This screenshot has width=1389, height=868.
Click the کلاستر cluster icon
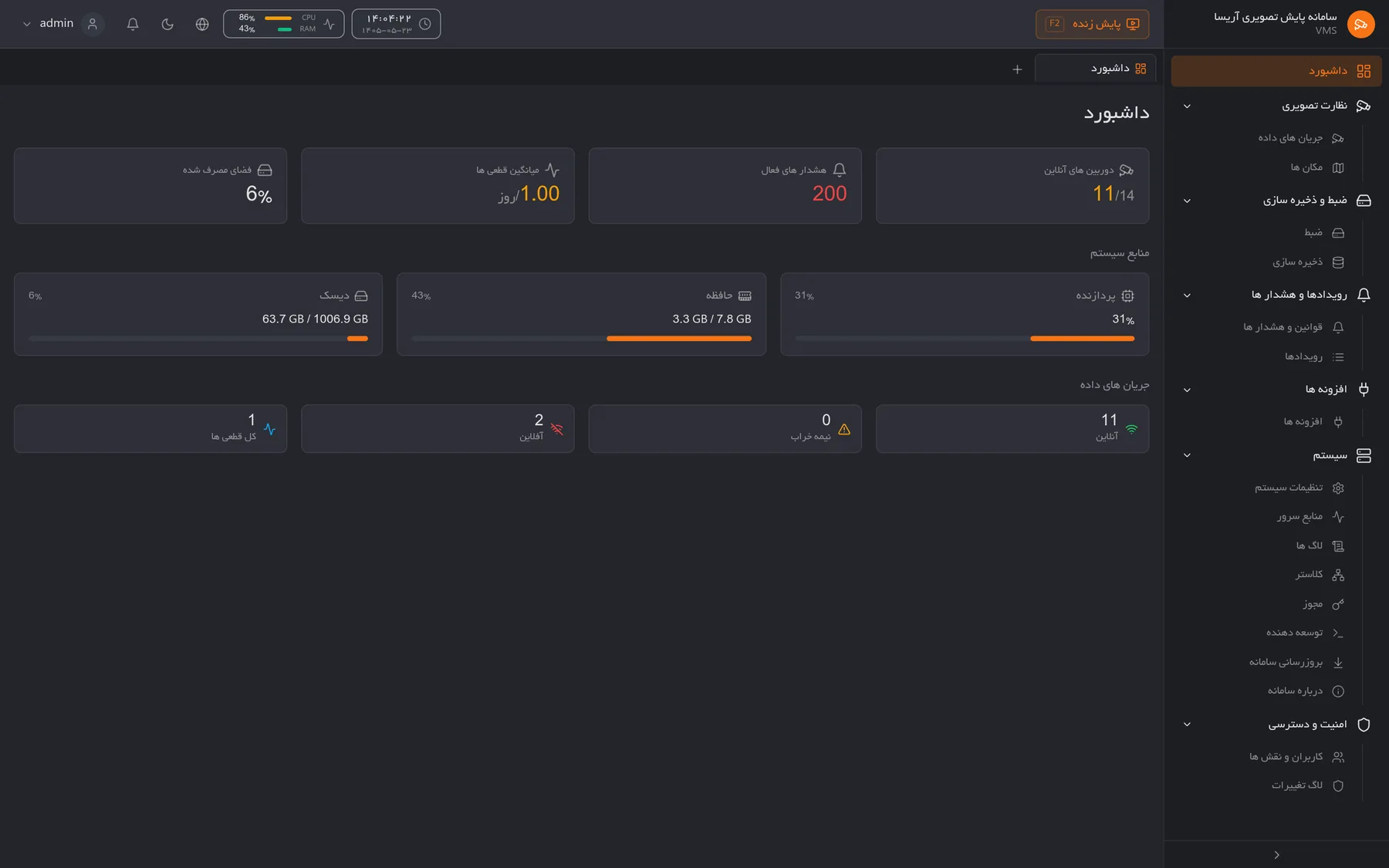tap(1338, 575)
